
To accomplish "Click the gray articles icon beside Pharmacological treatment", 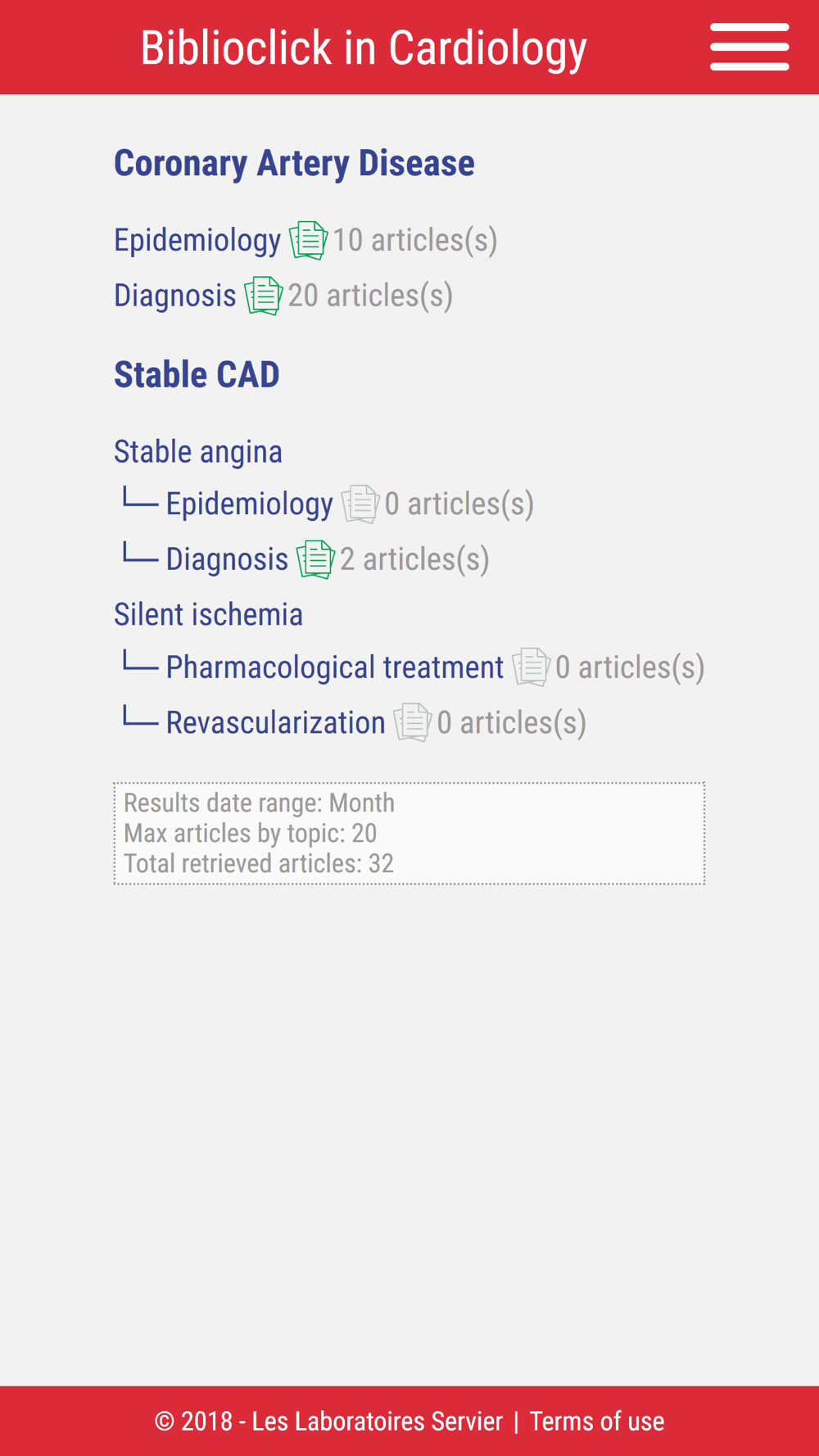I will click(x=532, y=667).
